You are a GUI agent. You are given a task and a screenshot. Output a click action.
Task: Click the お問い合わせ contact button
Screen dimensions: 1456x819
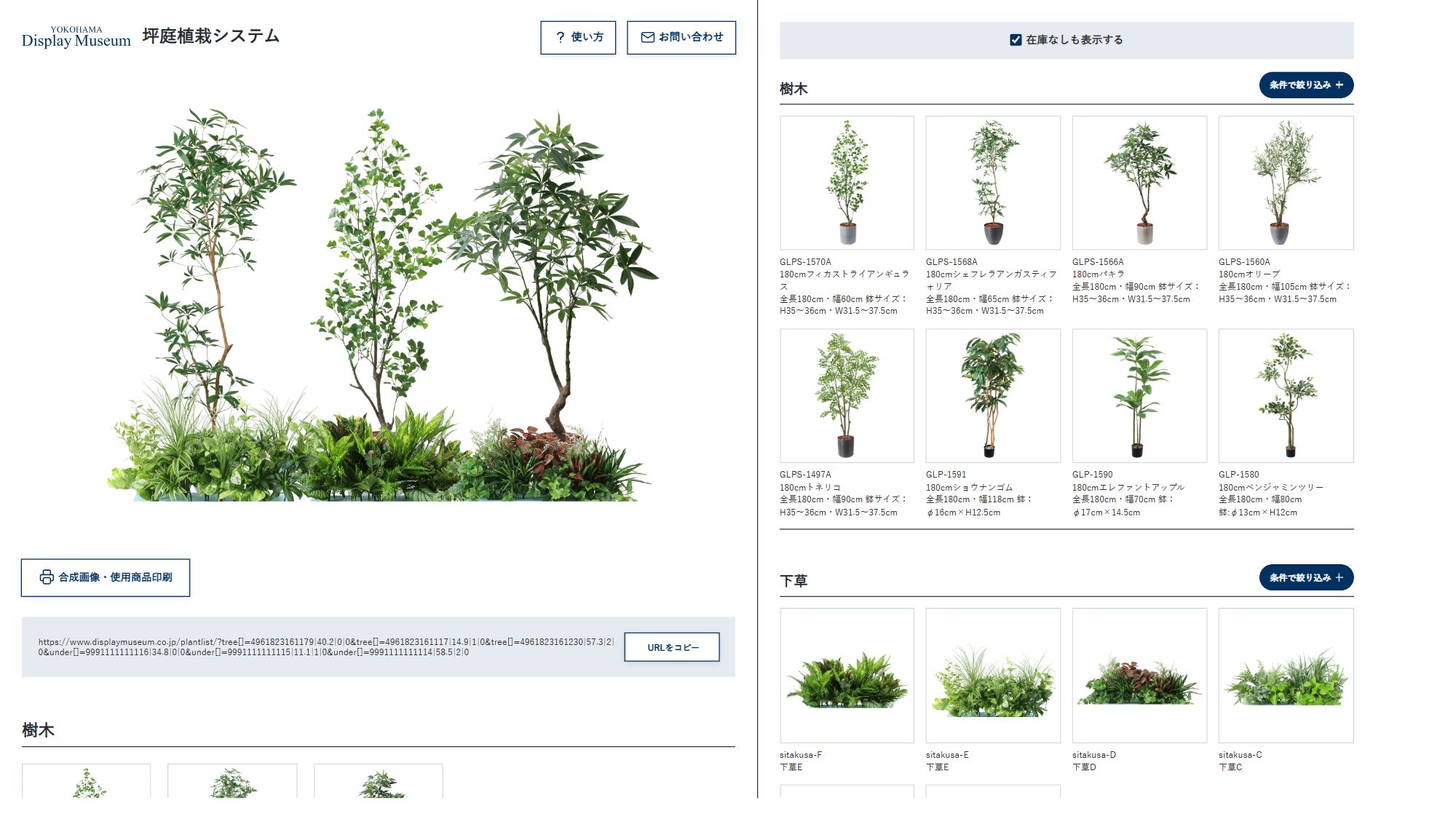(681, 37)
